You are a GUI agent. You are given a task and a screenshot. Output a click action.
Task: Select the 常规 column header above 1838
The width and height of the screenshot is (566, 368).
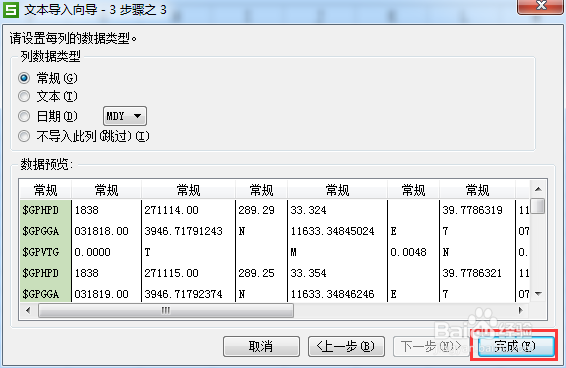click(106, 190)
